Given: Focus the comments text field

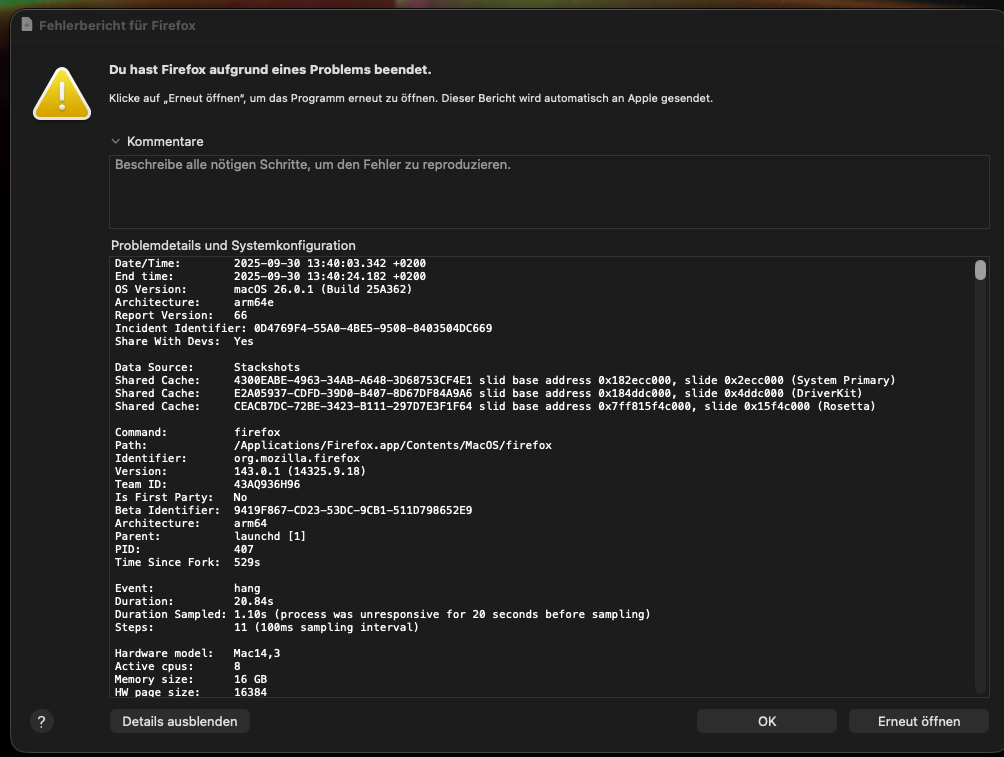Looking at the screenshot, I should click(x=549, y=191).
